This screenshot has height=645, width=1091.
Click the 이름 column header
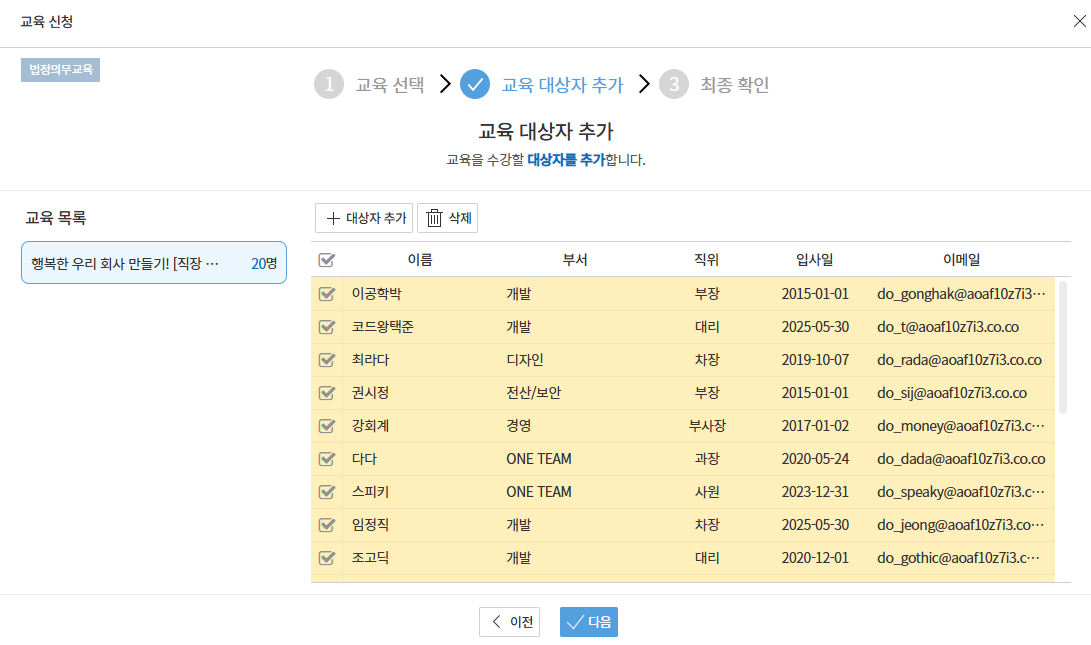click(x=420, y=260)
